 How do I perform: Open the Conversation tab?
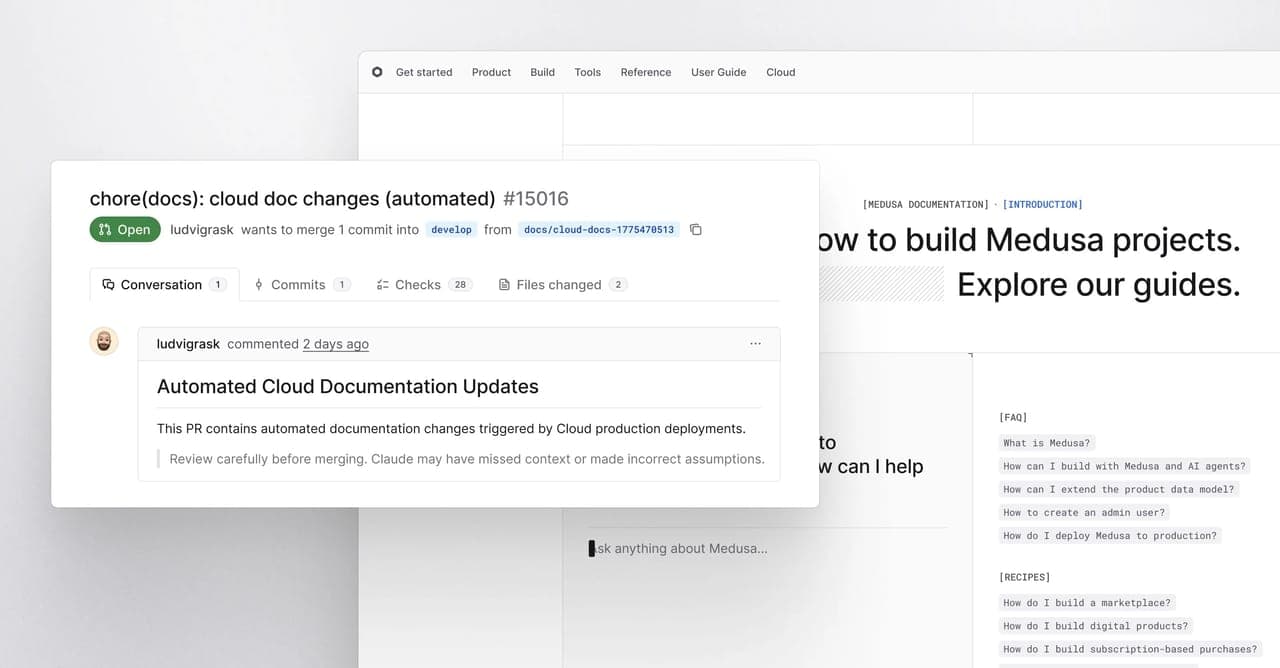coord(164,284)
